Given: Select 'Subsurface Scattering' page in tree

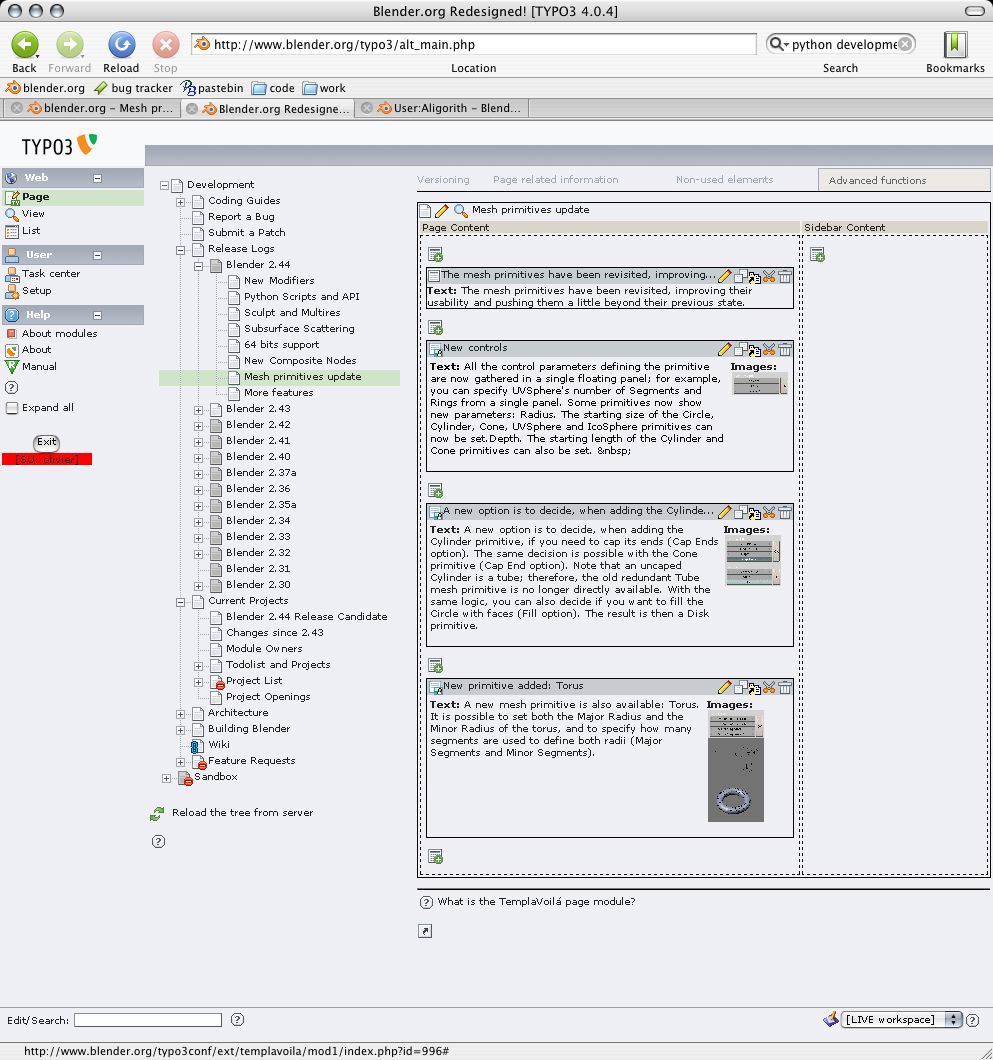Looking at the screenshot, I should [299, 329].
